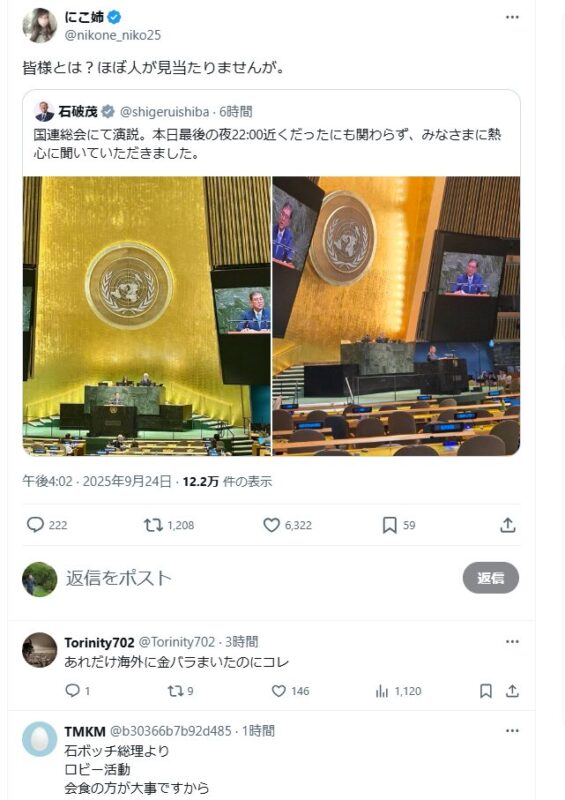
Task: Open the right UN hall photo
Action: [397, 316]
